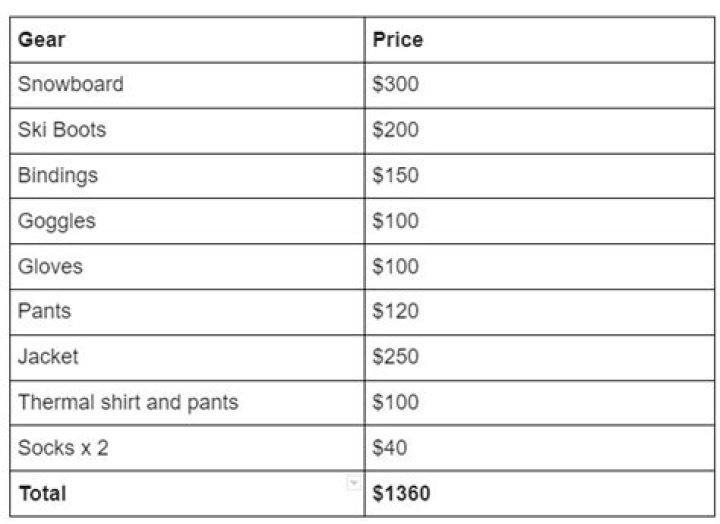The image size is (720, 524).
Task: Click the Jacket cell
Action: [x=187, y=357]
